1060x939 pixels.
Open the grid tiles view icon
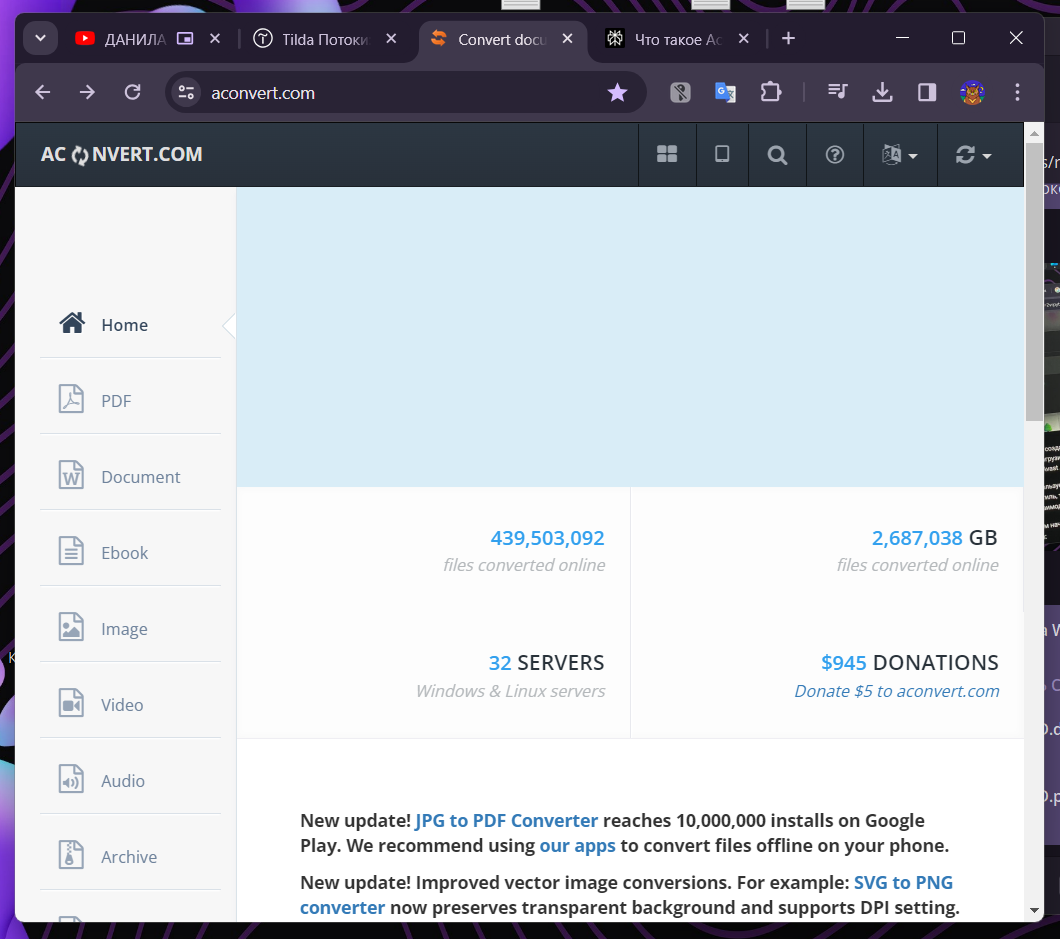(667, 155)
